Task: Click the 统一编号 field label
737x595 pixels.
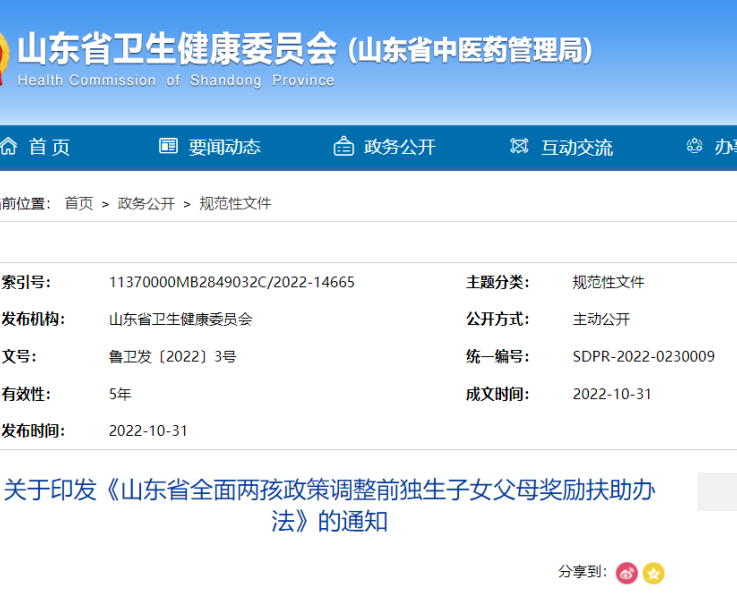Action: [497, 356]
